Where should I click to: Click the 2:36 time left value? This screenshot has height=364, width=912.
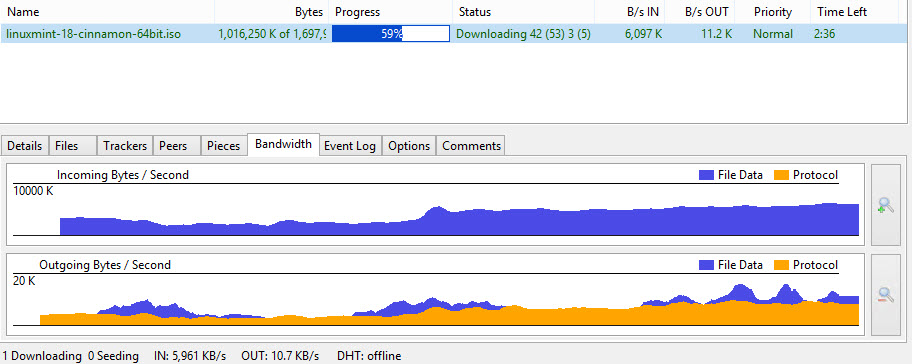click(825, 34)
